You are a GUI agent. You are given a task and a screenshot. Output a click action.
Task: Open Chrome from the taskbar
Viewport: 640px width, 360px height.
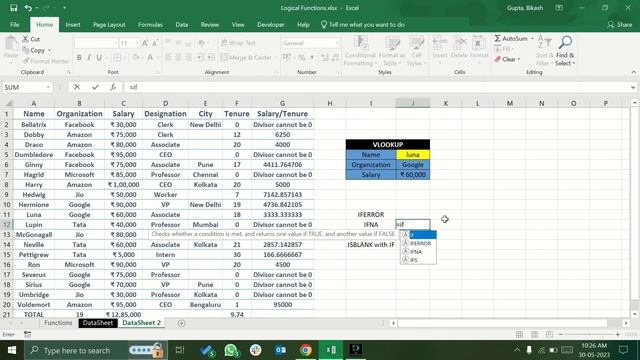(x=305, y=350)
